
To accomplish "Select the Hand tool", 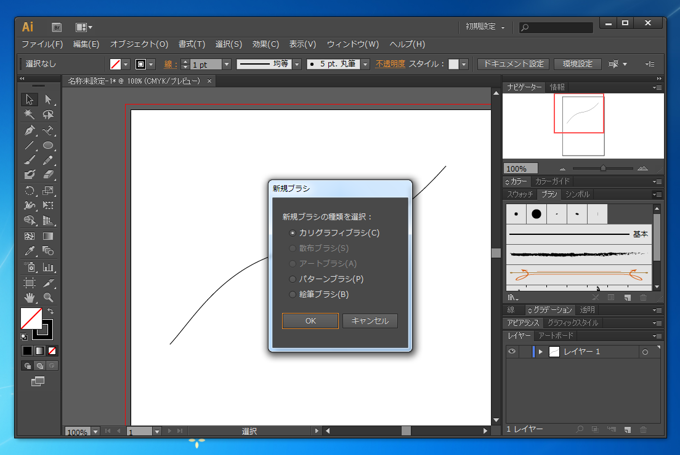I will [29, 298].
